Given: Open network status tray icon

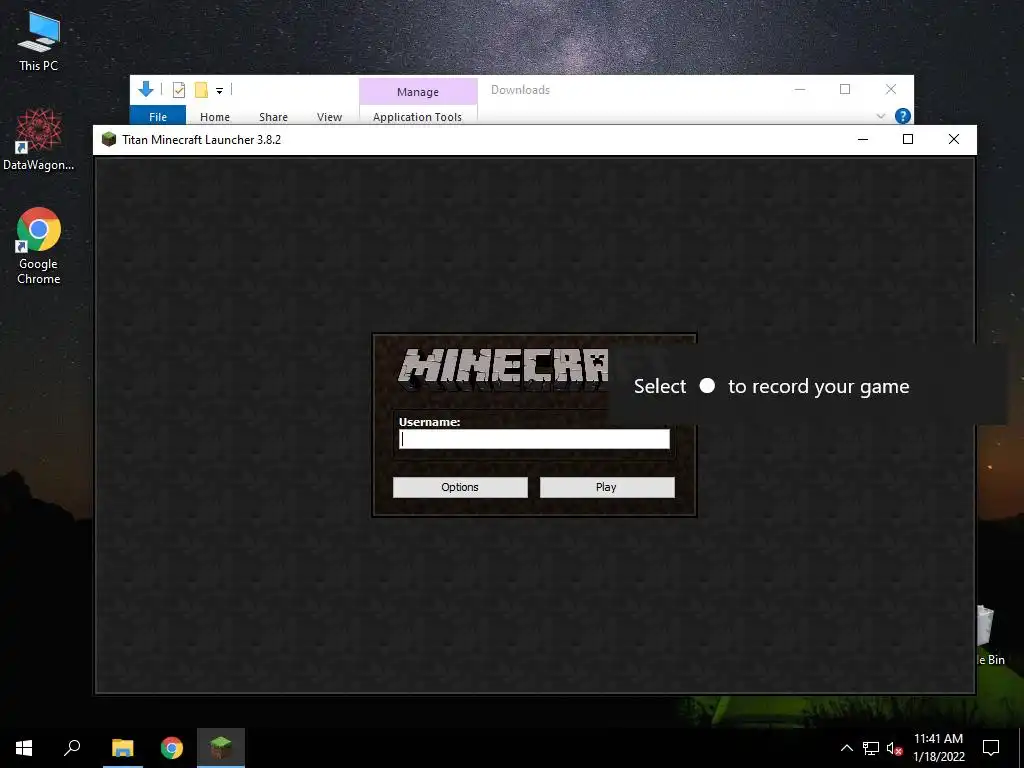Looking at the screenshot, I should (871, 748).
